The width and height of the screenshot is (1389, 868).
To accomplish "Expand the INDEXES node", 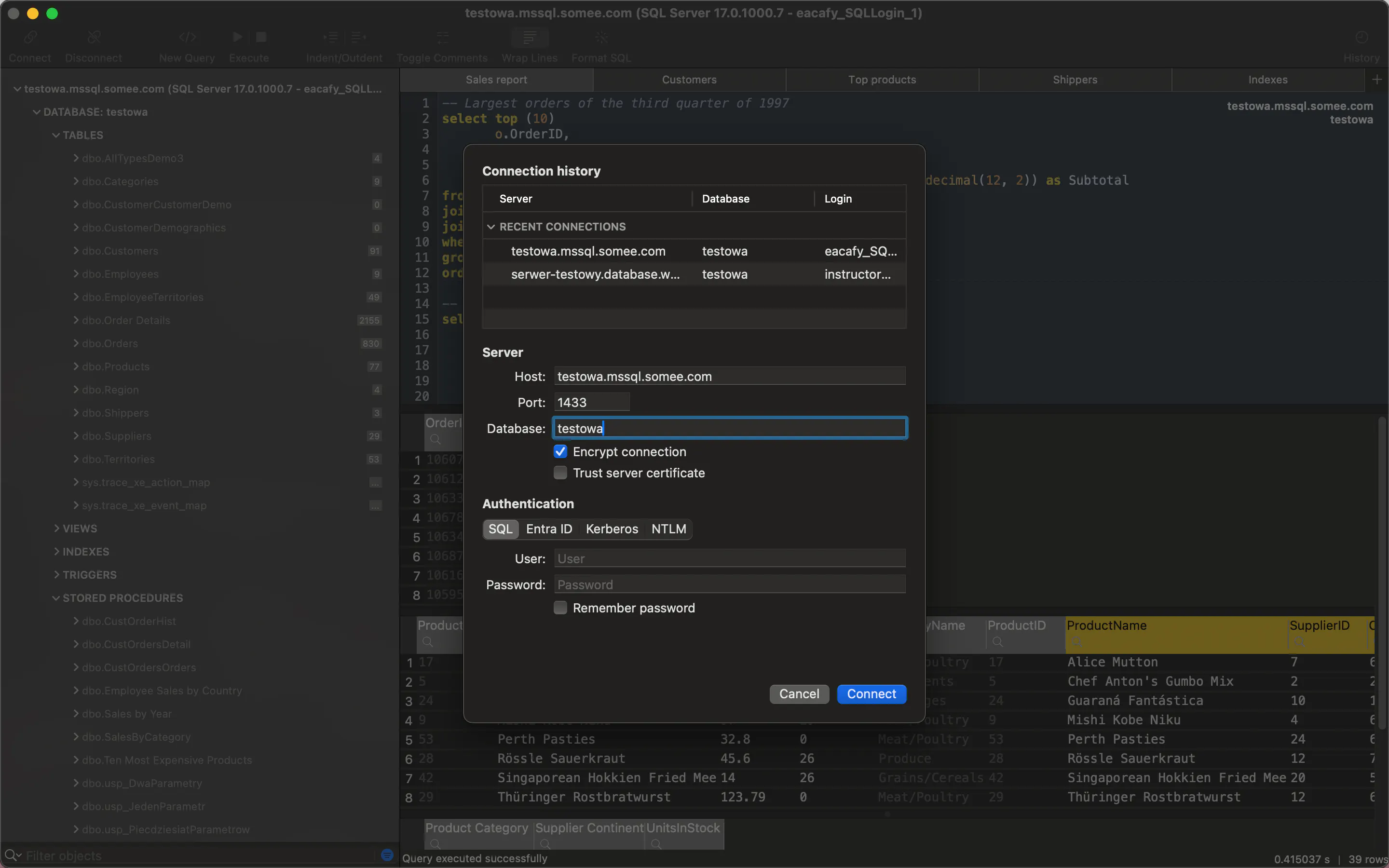I will pyautogui.click(x=56, y=552).
